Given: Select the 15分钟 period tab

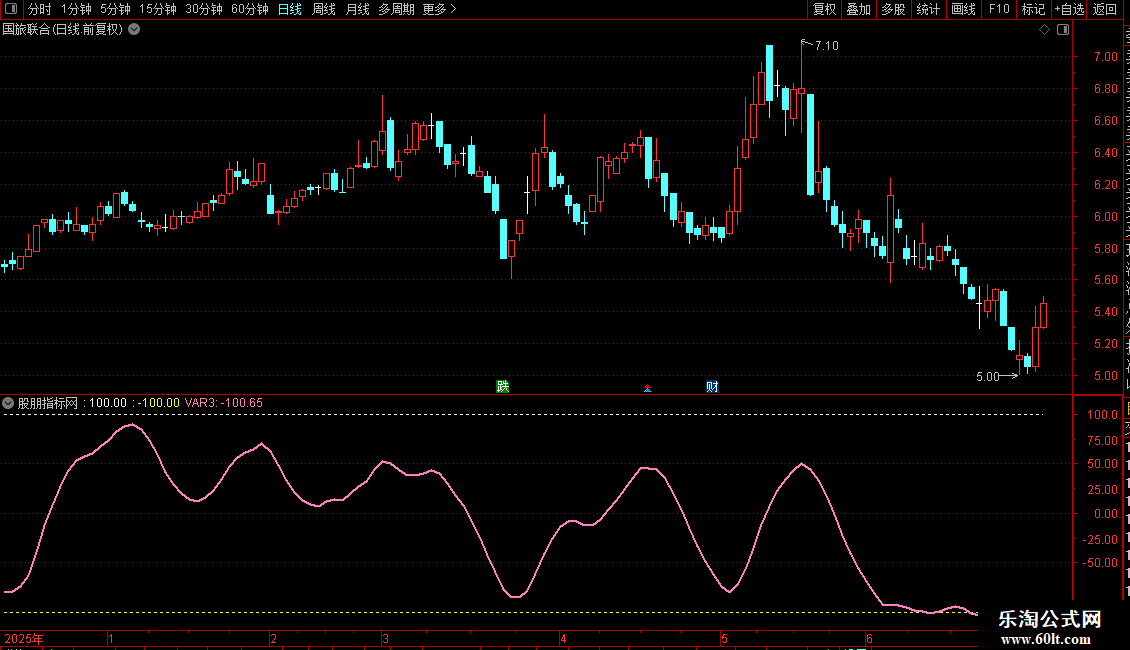Looking at the screenshot, I should pos(157,9).
